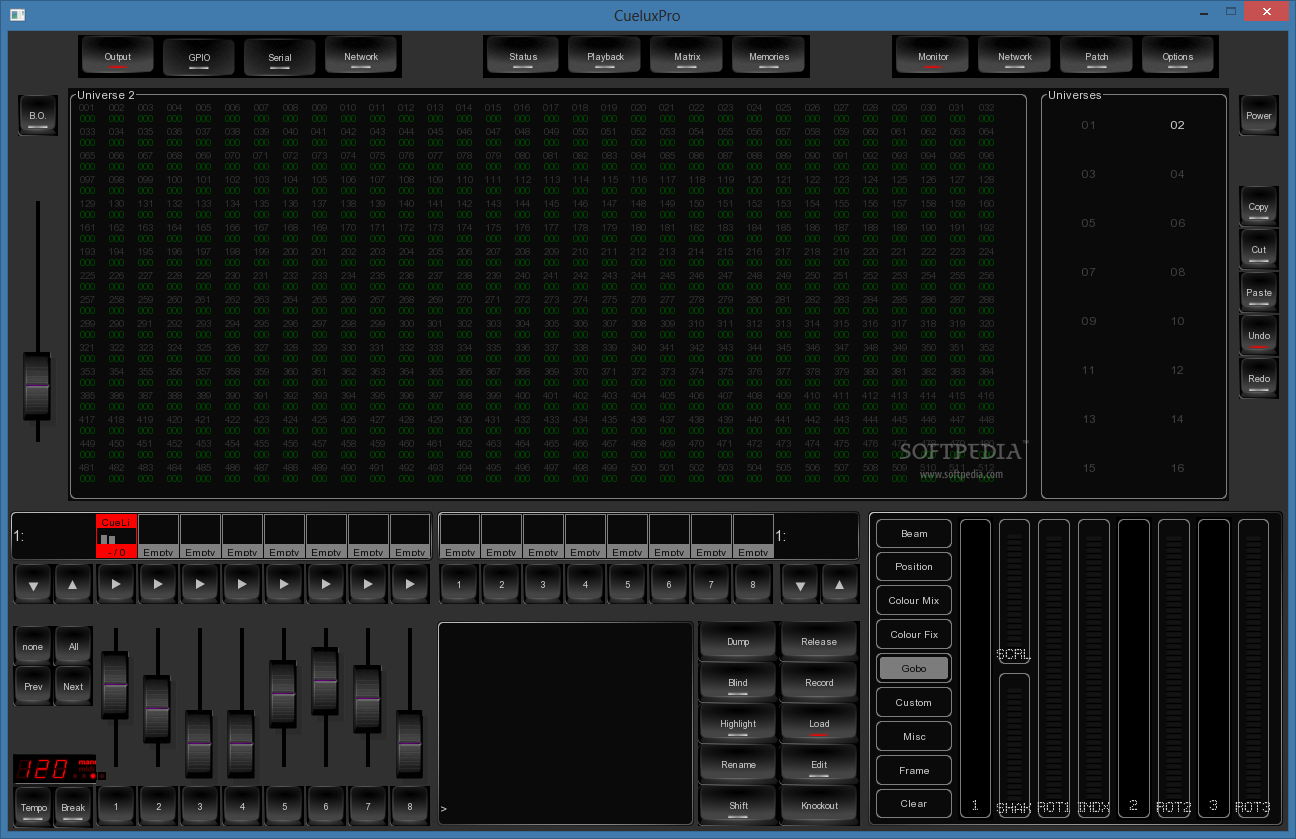This screenshot has width=1296, height=839.
Task: Click the Cut button
Action: pyautogui.click(x=1259, y=250)
